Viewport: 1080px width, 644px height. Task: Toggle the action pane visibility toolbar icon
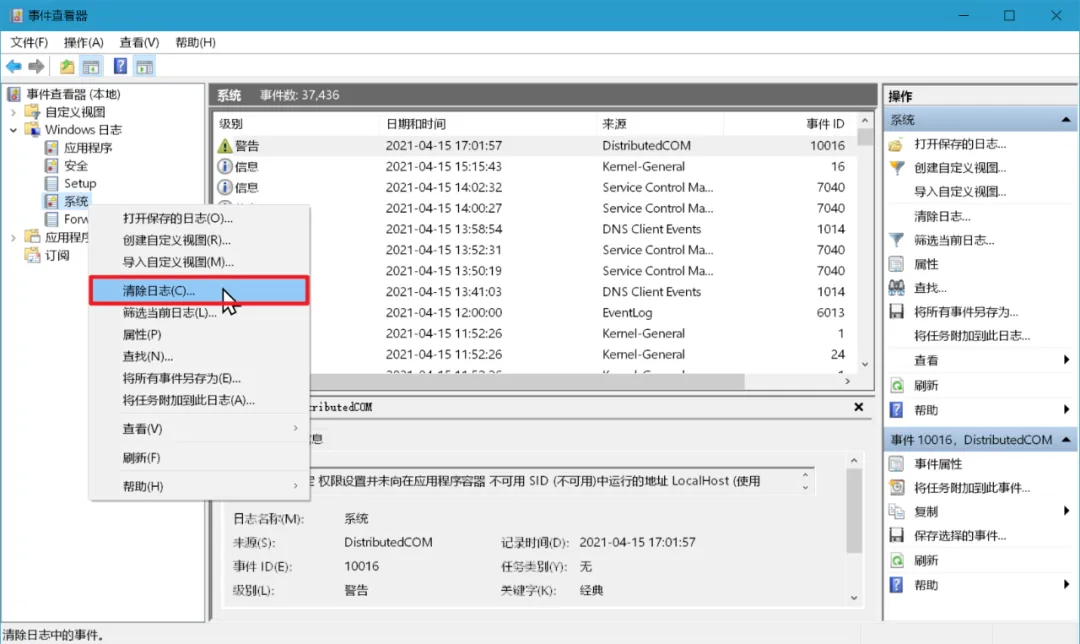144,66
